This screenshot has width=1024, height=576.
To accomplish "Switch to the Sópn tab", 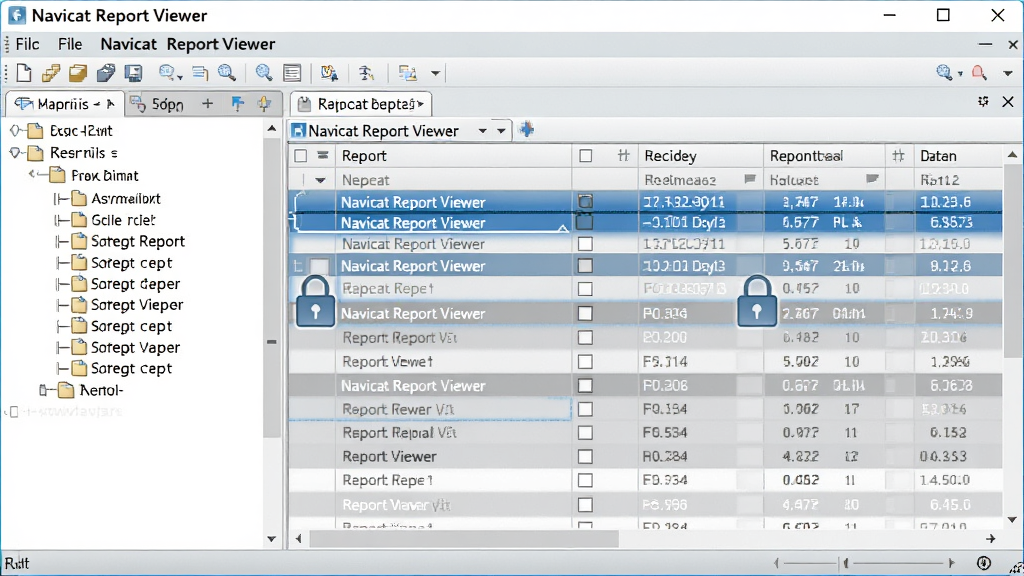I will tap(157, 104).
